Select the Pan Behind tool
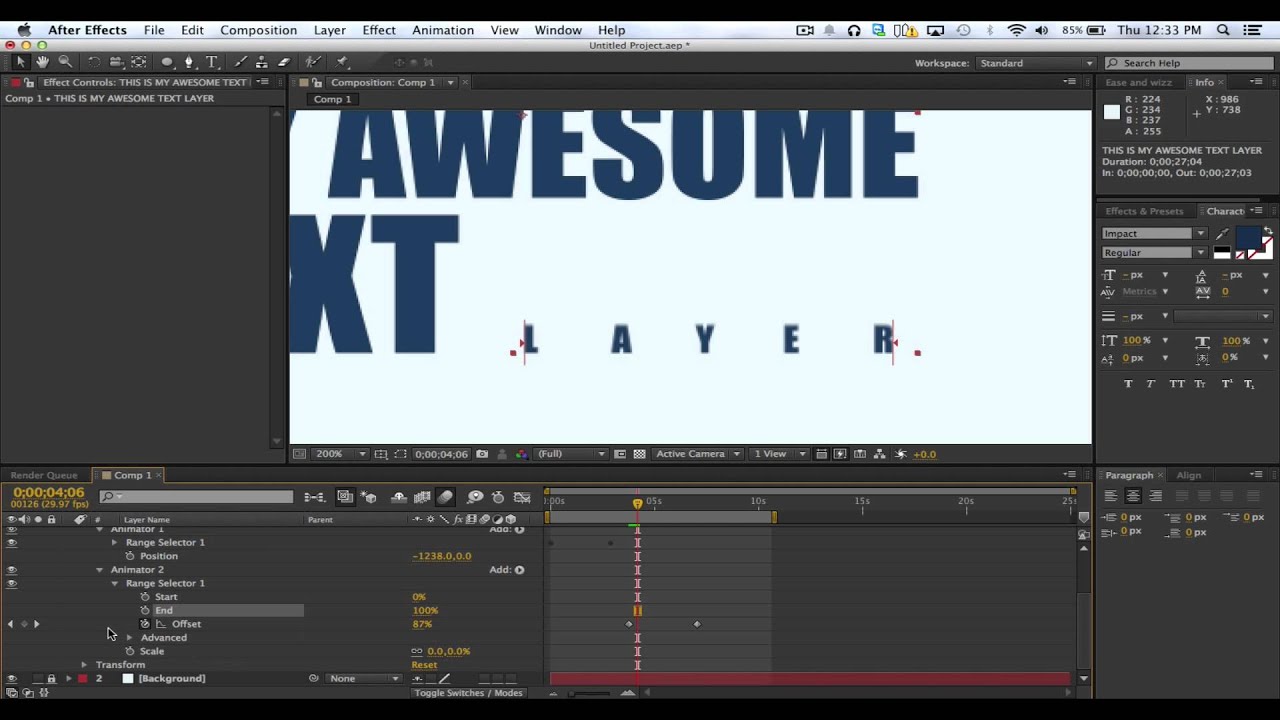Image resolution: width=1280 pixels, height=720 pixels. click(x=138, y=62)
